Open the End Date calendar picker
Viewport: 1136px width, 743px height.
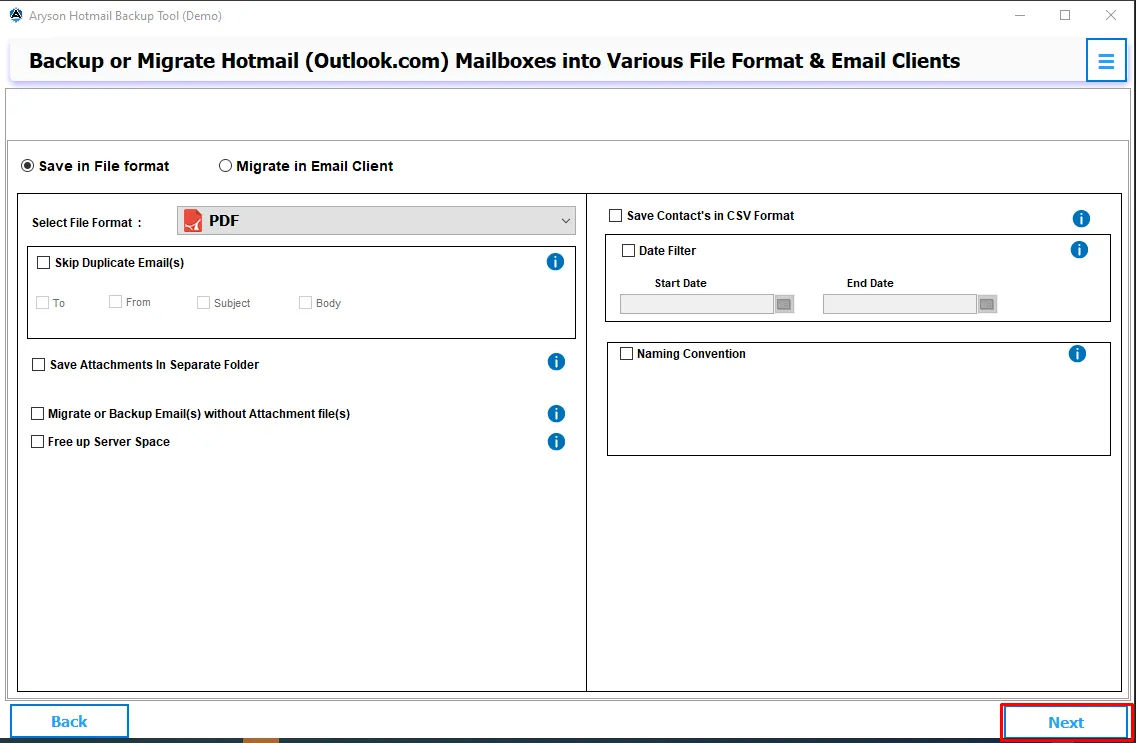point(987,304)
